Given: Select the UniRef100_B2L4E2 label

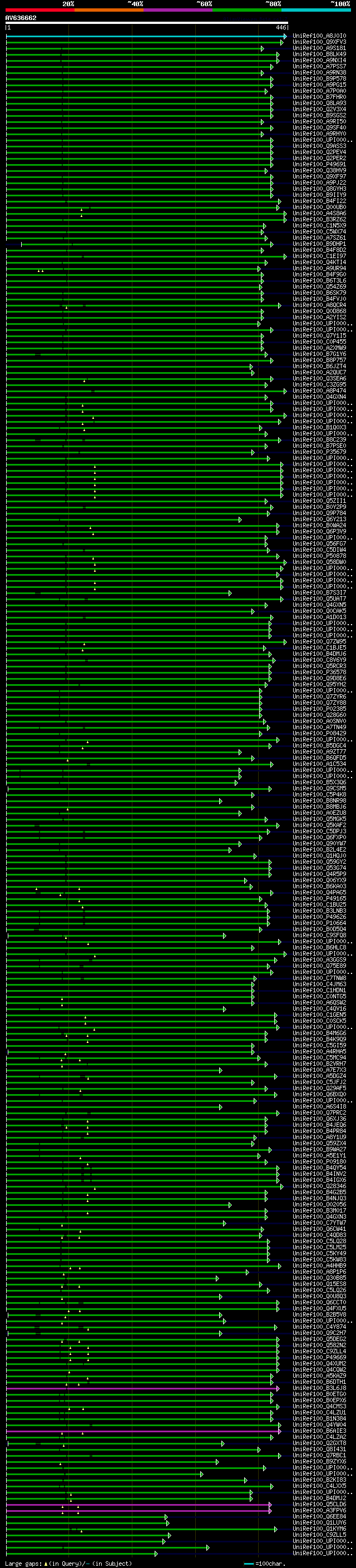Looking at the screenshot, I should point(319,850).
